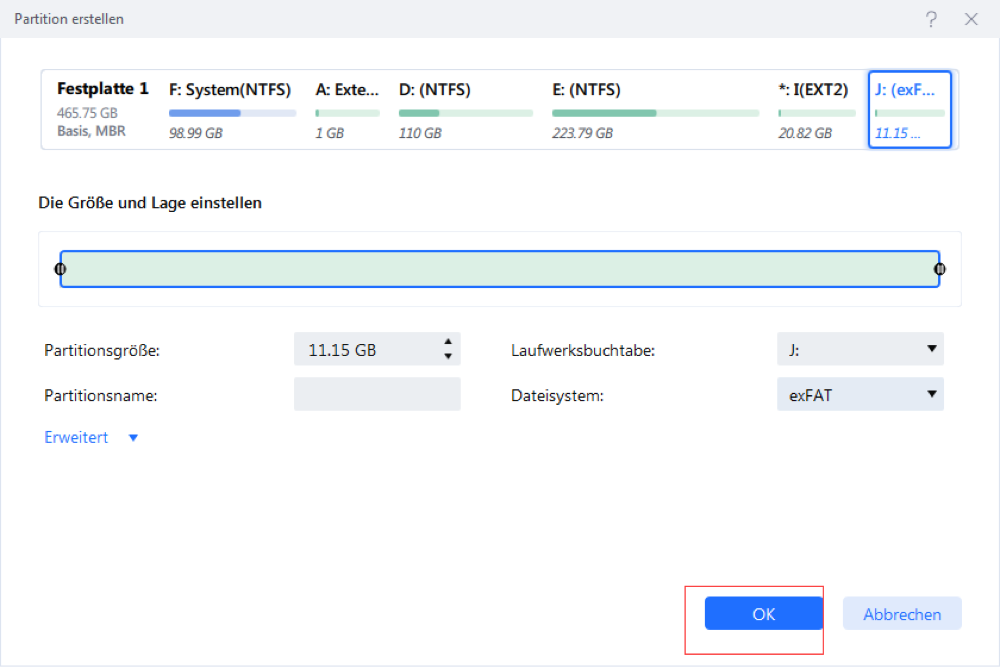The height and width of the screenshot is (667, 1000).
Task: Click the Die Größe und Lage einstellen heading
Action: [x=150, y=203]
